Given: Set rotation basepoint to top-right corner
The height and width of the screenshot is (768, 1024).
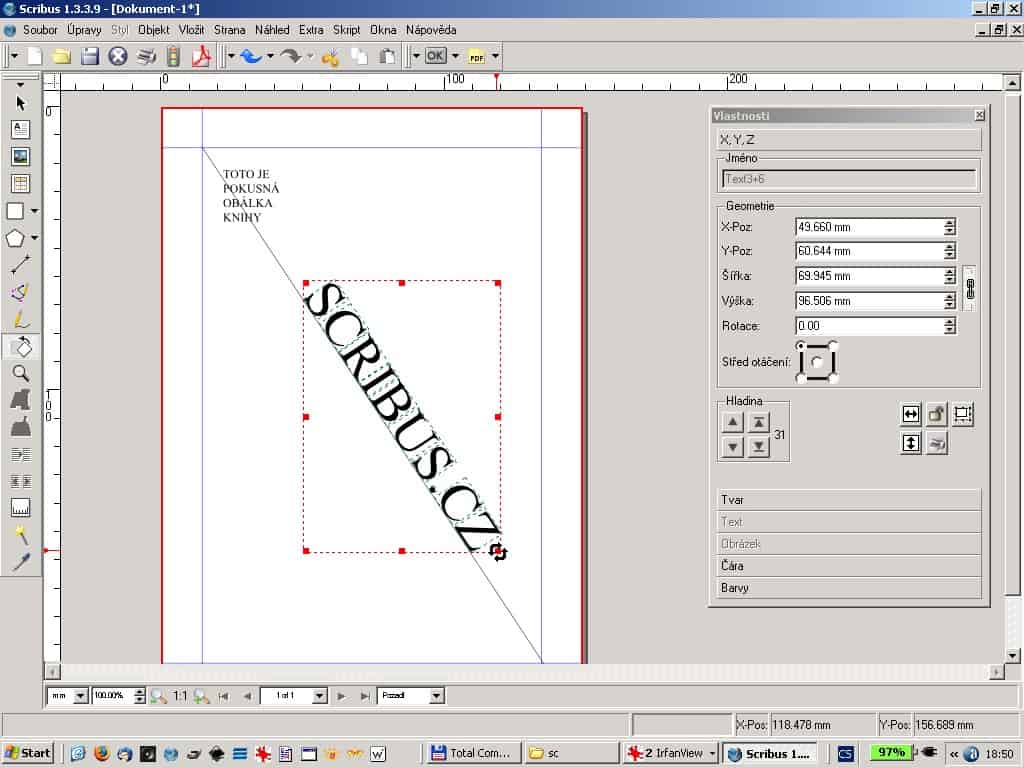Looking at the screenshot, I should [833, 345].
